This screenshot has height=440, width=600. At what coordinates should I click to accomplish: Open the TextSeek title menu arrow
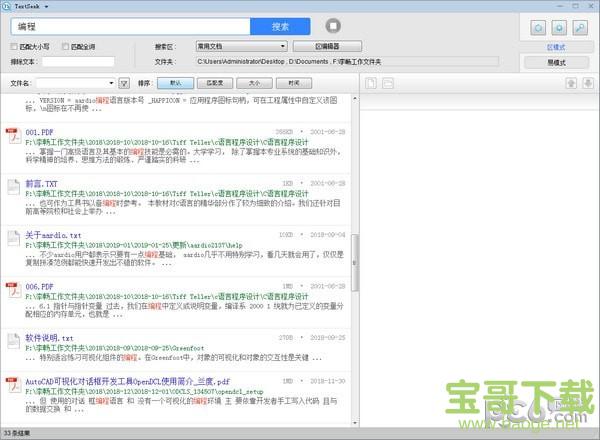tap(46, 7)
